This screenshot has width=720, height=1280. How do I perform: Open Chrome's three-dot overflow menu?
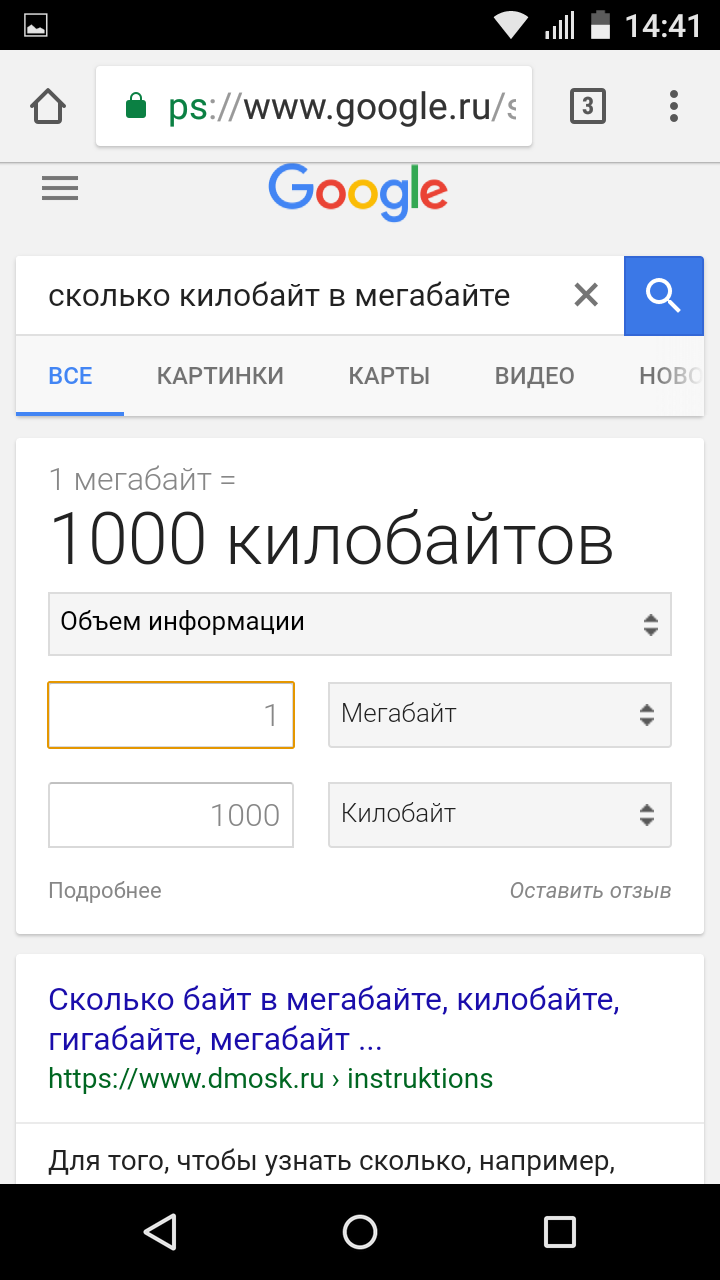tap(674, 106)
